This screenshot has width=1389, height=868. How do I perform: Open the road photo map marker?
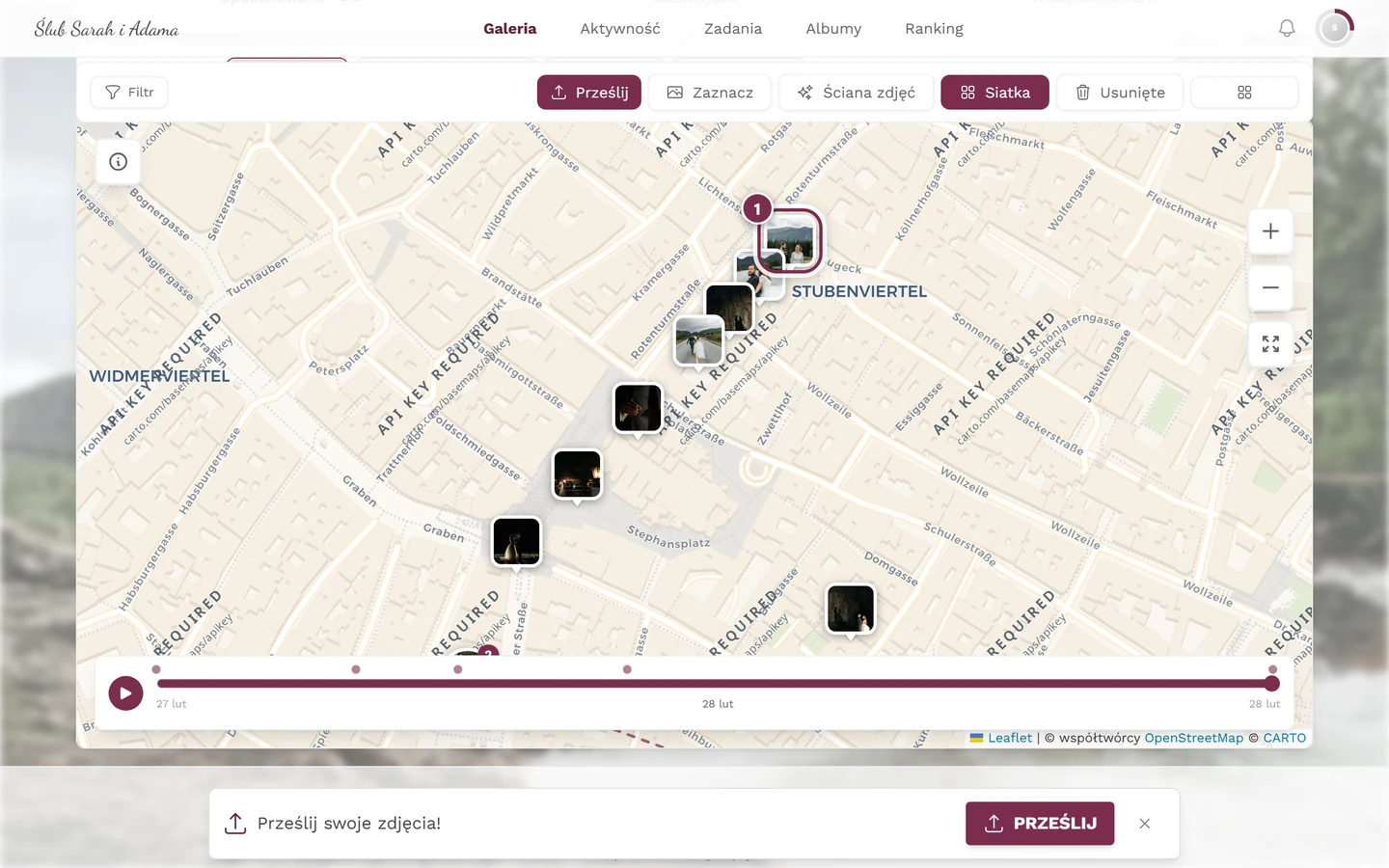tap(698, 340)
